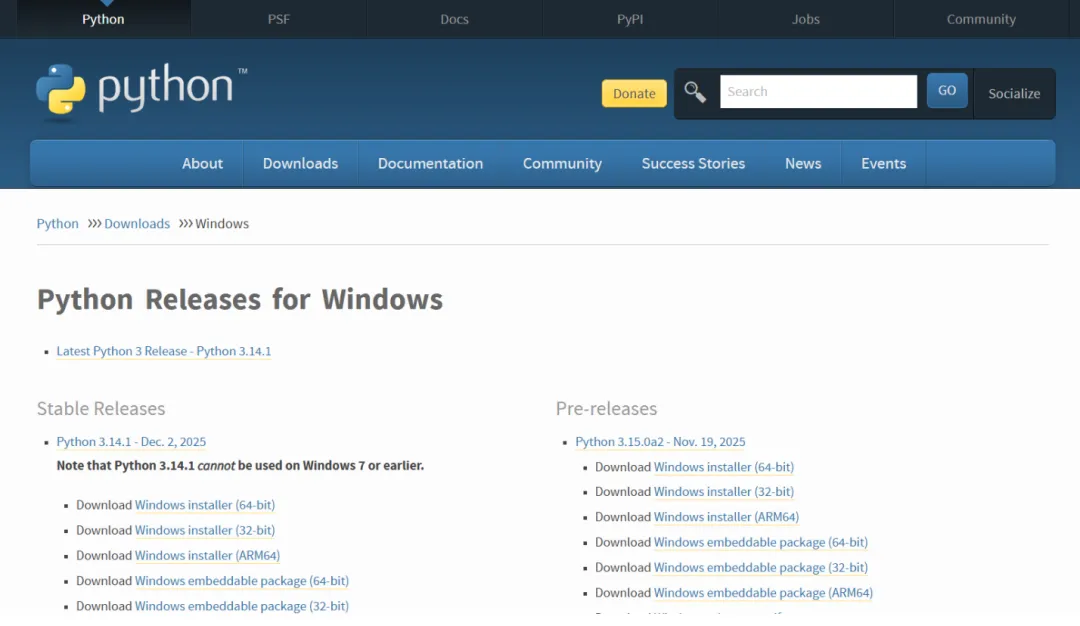Click the yellow Donate button
The height and width of the screenshot is (626, 1080).
click(x=634, y=93)
